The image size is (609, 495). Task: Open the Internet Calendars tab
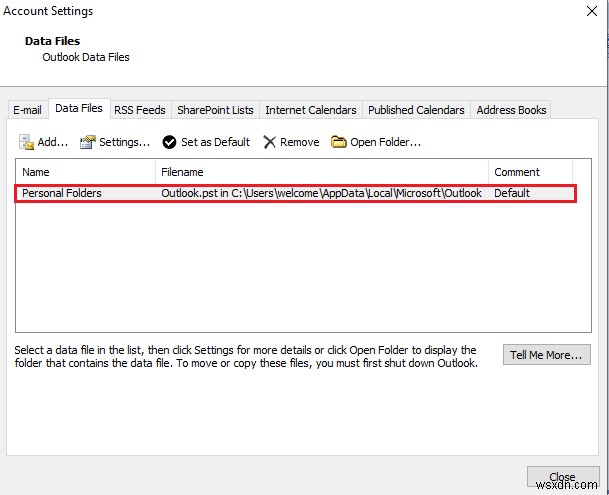311,110
